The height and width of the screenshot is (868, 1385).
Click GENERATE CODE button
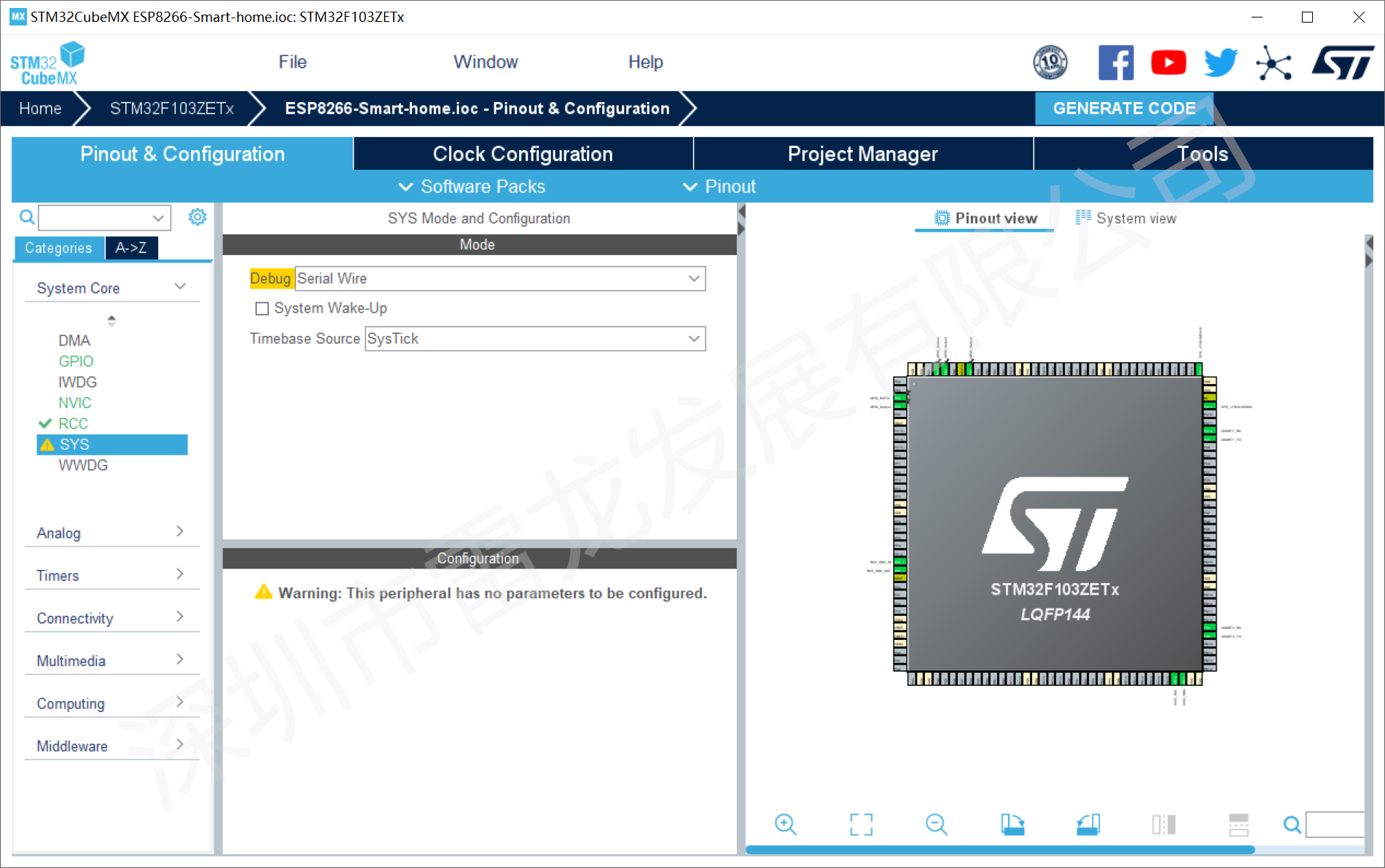coord(1124,109)
